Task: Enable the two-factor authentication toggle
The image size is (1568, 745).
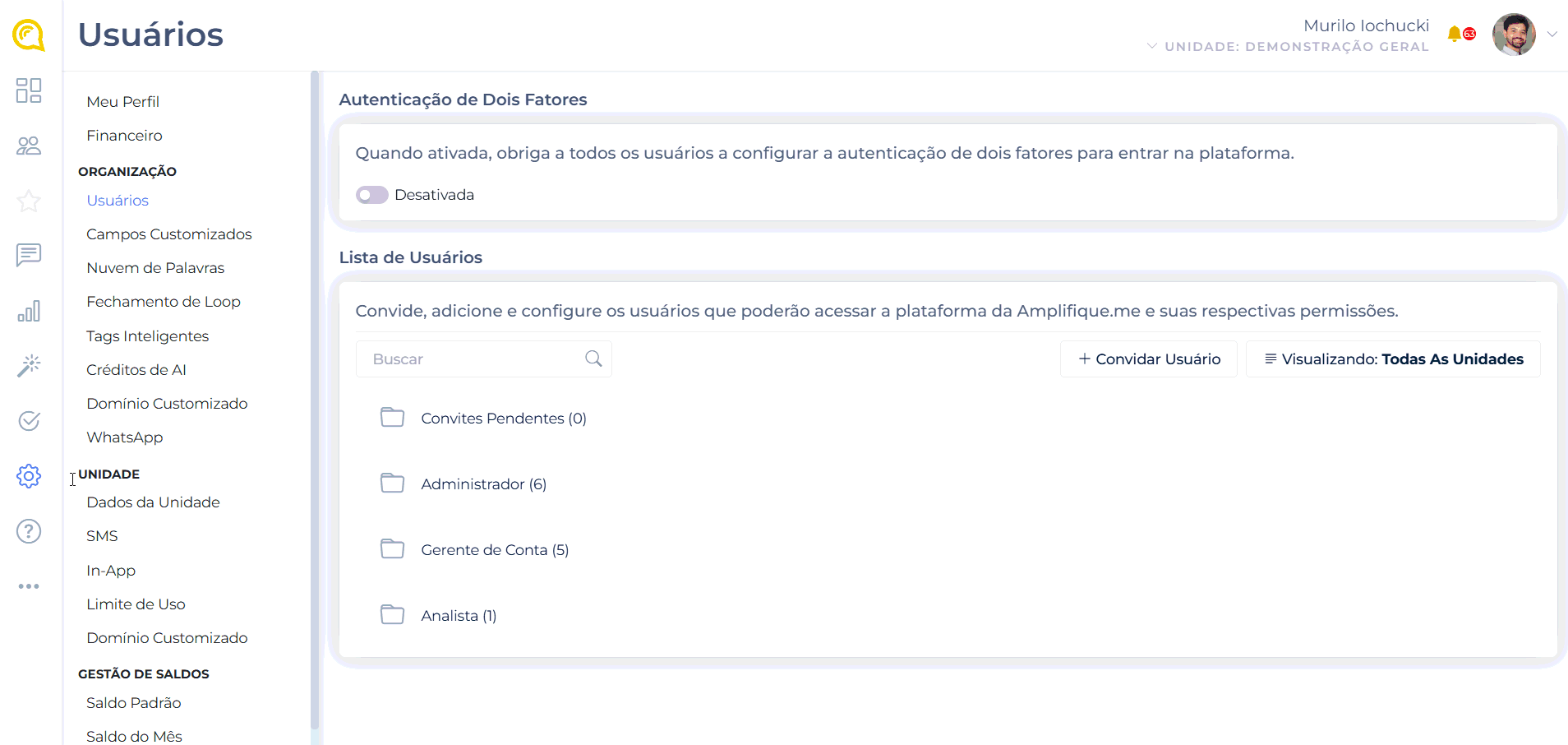Action: [372, 195]
